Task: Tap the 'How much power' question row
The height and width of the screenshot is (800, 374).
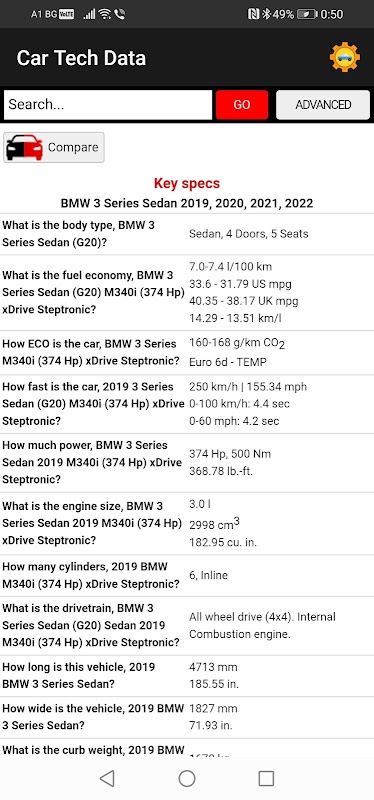Action: [x=187, y=462]
